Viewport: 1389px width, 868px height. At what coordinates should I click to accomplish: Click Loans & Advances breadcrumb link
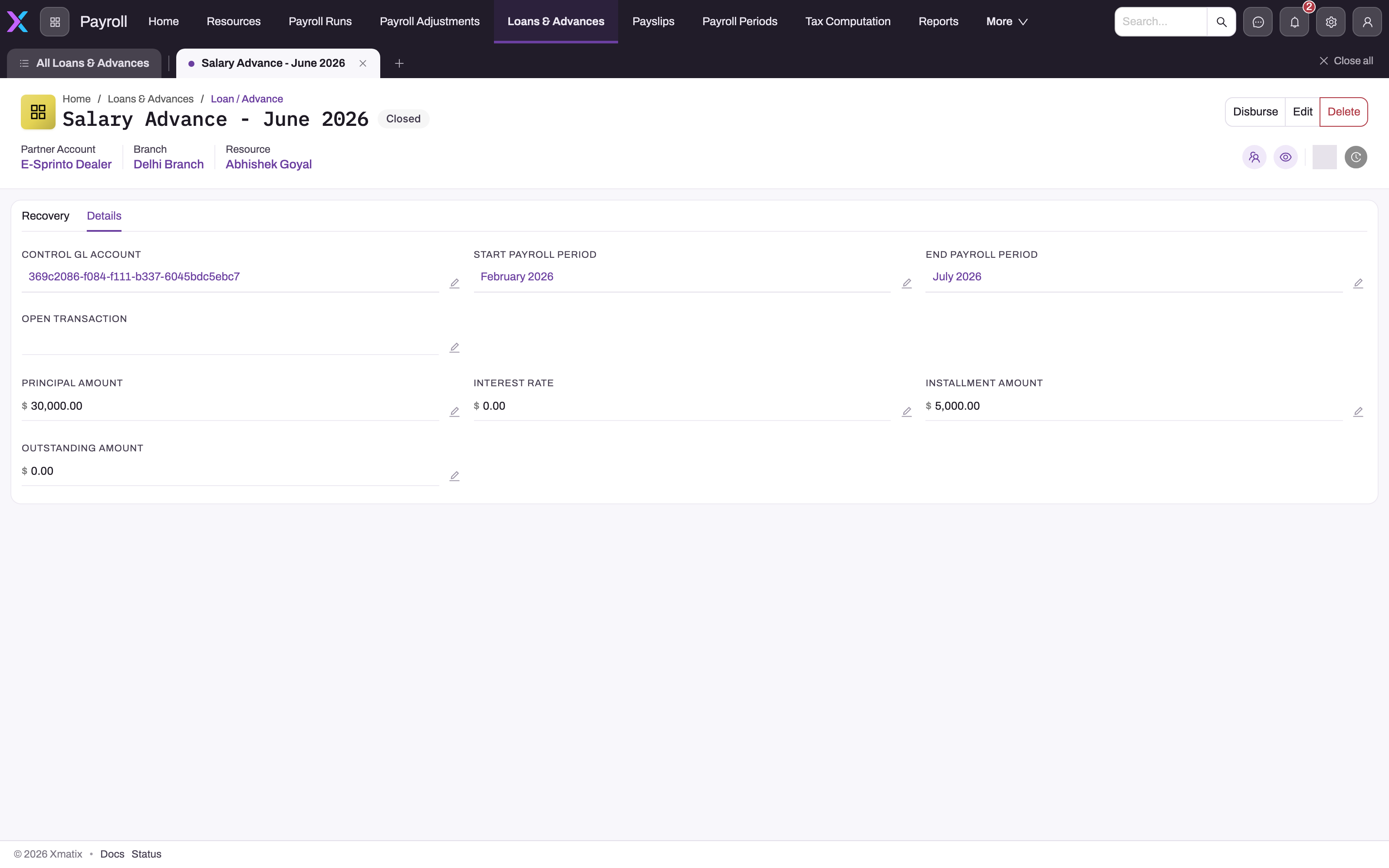coord(150,99)
